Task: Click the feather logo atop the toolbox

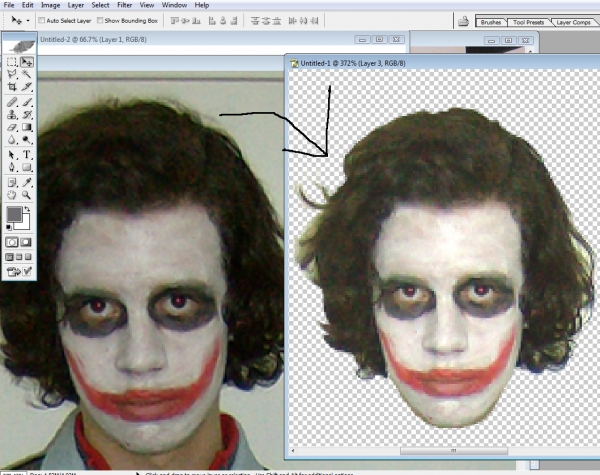Action: [x=20, y=46]
